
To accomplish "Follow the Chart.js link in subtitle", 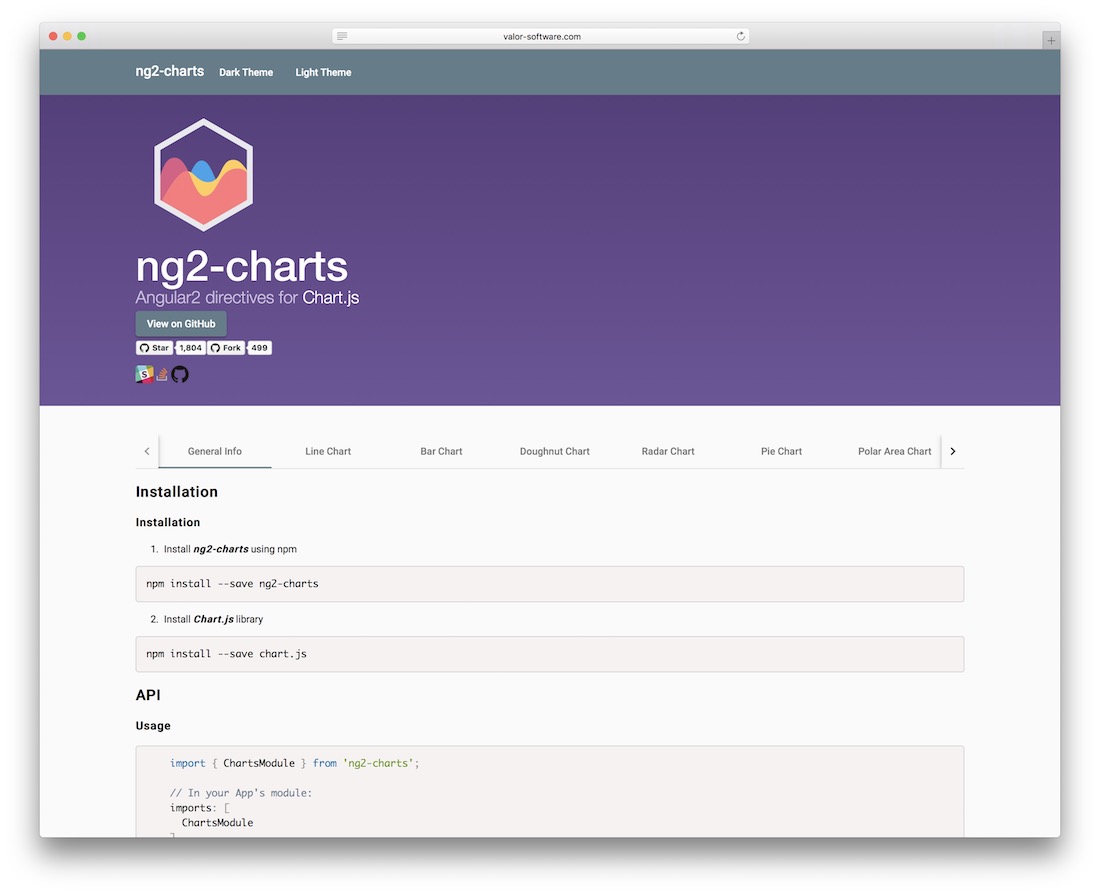I will tap(330, 298).
